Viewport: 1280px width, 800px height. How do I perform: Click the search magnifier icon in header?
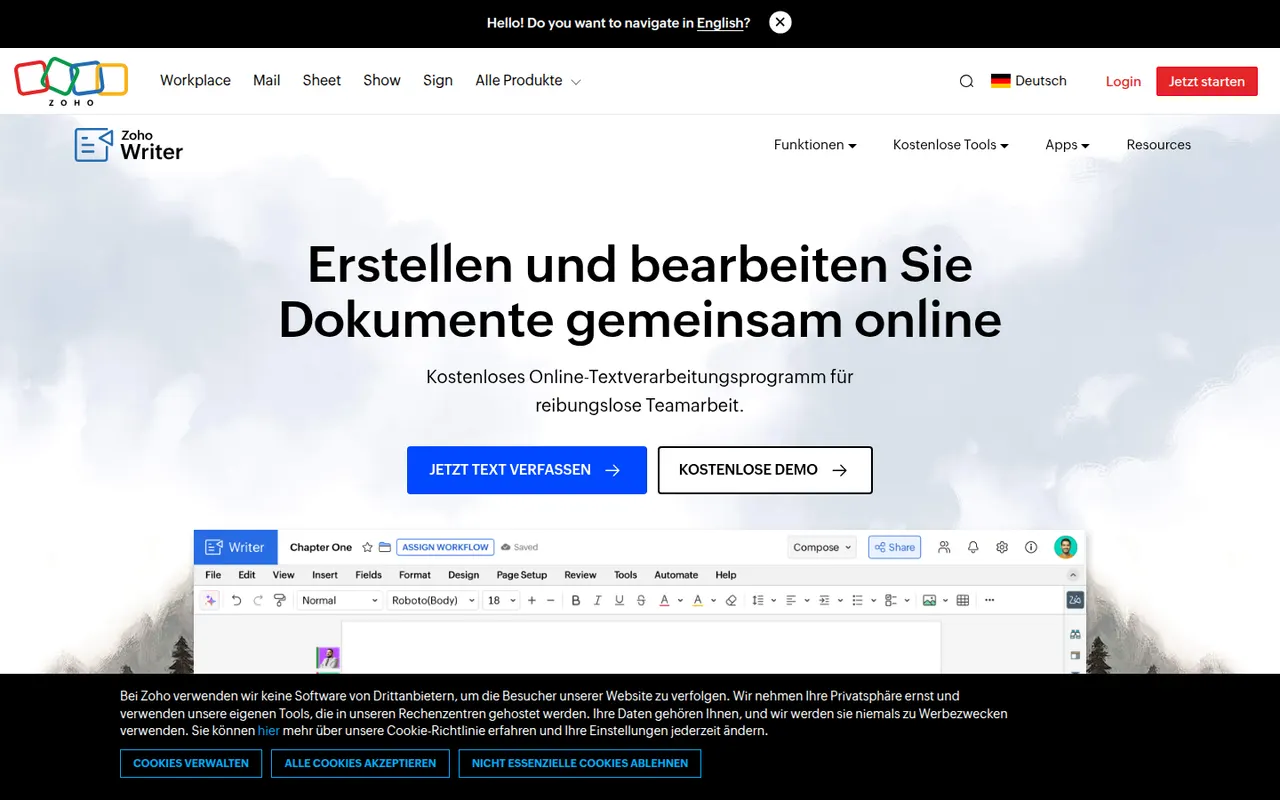(966, 81)
